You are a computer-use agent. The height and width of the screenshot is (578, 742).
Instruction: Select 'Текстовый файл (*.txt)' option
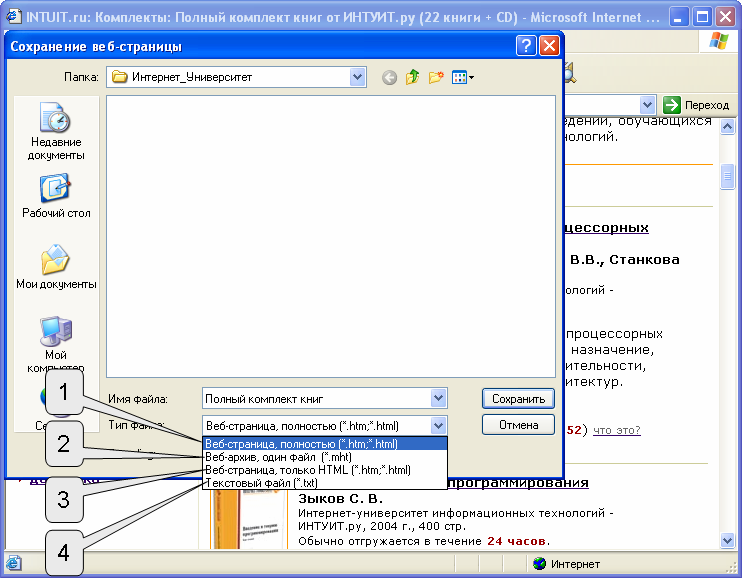(325, 483)
